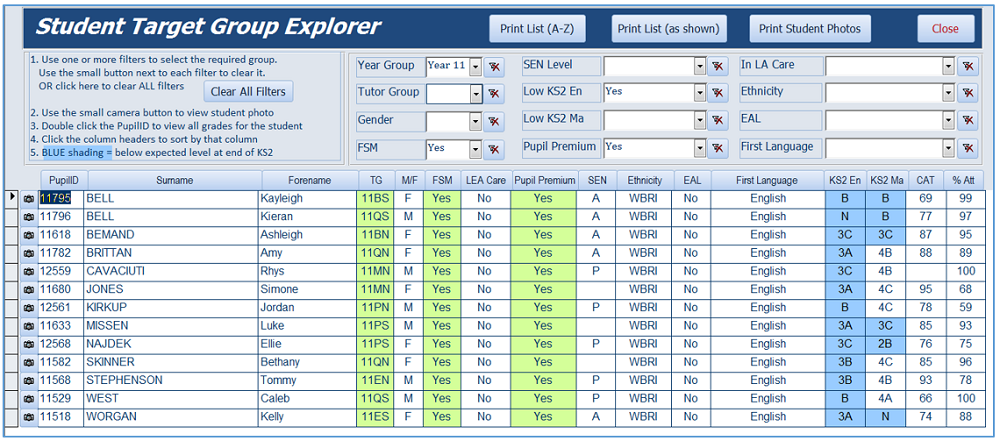
Task: Click Print Student Photos button
Action: pyautogui.click(x=809, y=29)
